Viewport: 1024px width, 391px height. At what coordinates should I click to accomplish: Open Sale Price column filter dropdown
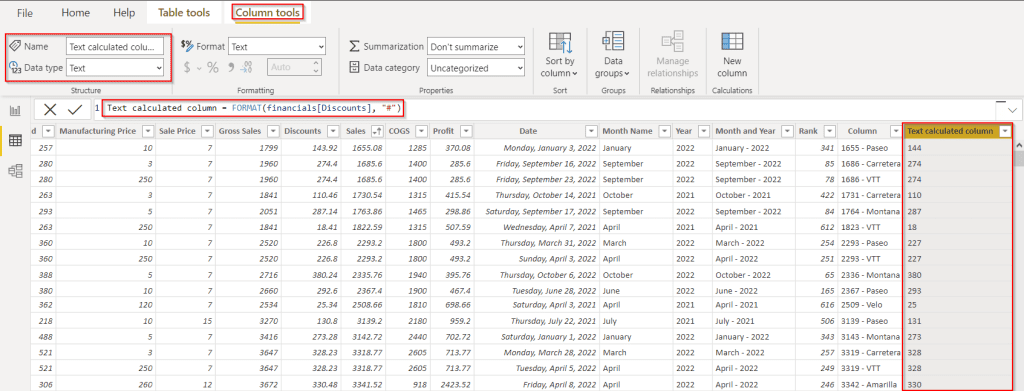(x=207, y=131)
